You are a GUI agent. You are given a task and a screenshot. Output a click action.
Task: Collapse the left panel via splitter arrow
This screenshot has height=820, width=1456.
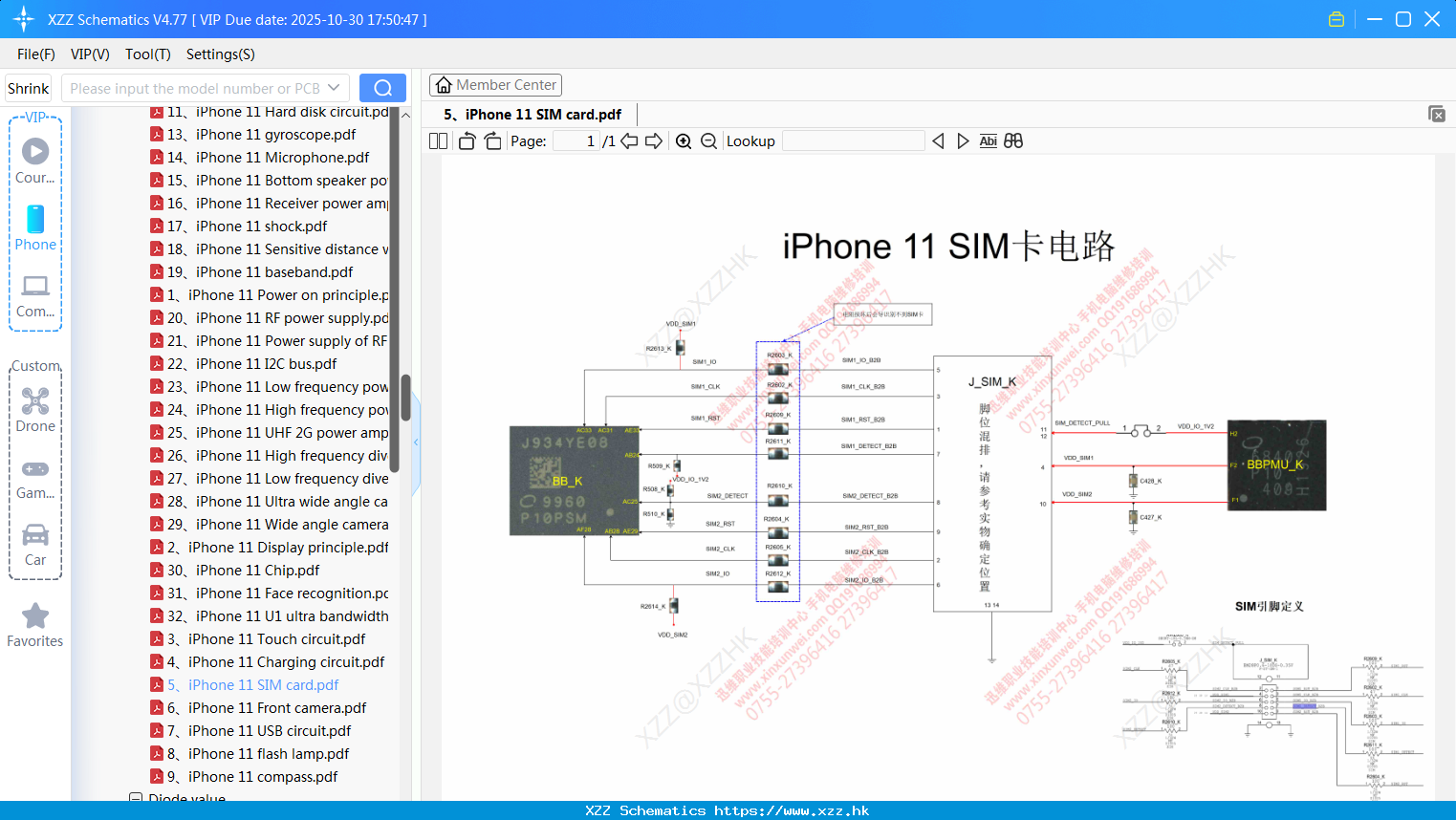click(x=416, y=442)
